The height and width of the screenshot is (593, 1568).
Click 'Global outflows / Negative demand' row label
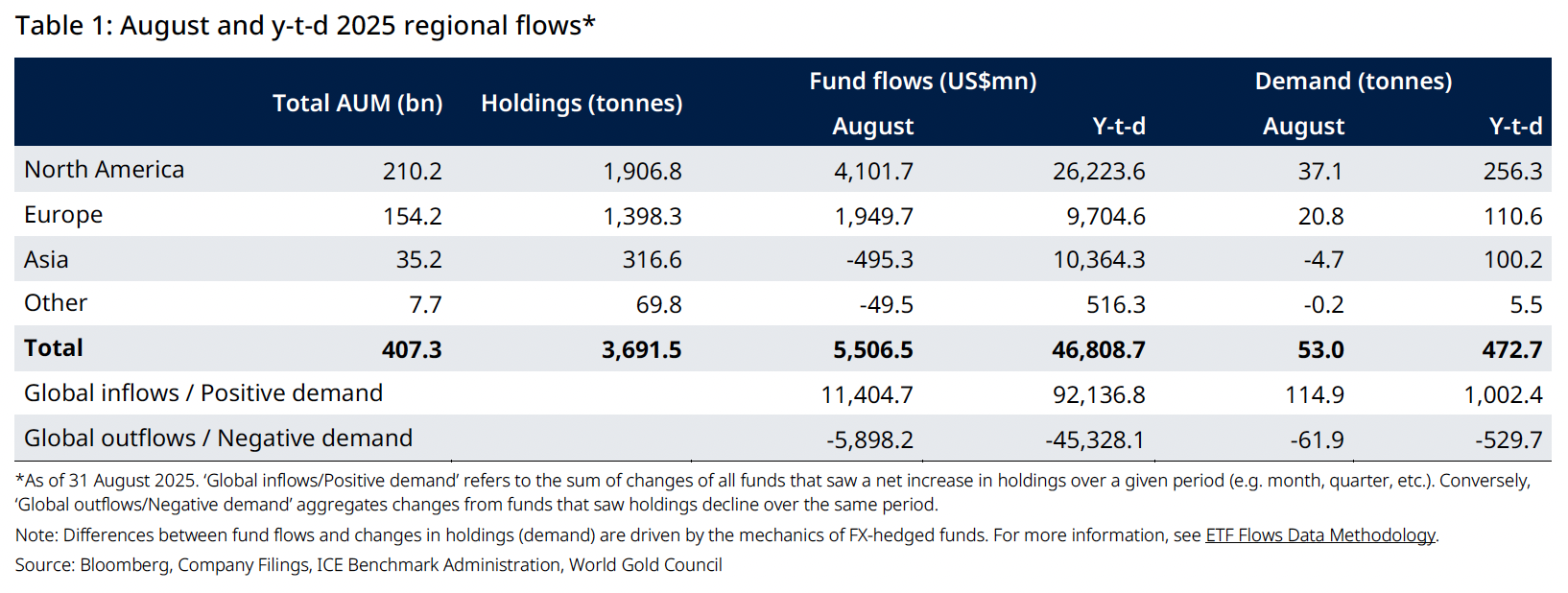(218, 439)
